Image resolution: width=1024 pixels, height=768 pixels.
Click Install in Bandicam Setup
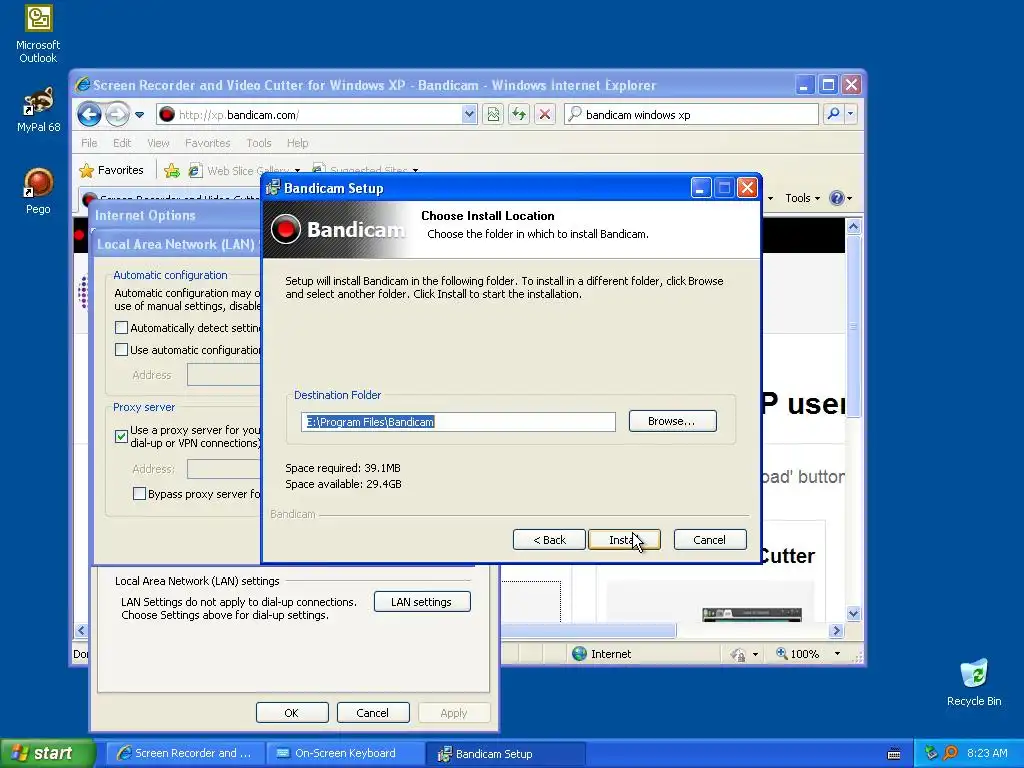click(624, 540)
